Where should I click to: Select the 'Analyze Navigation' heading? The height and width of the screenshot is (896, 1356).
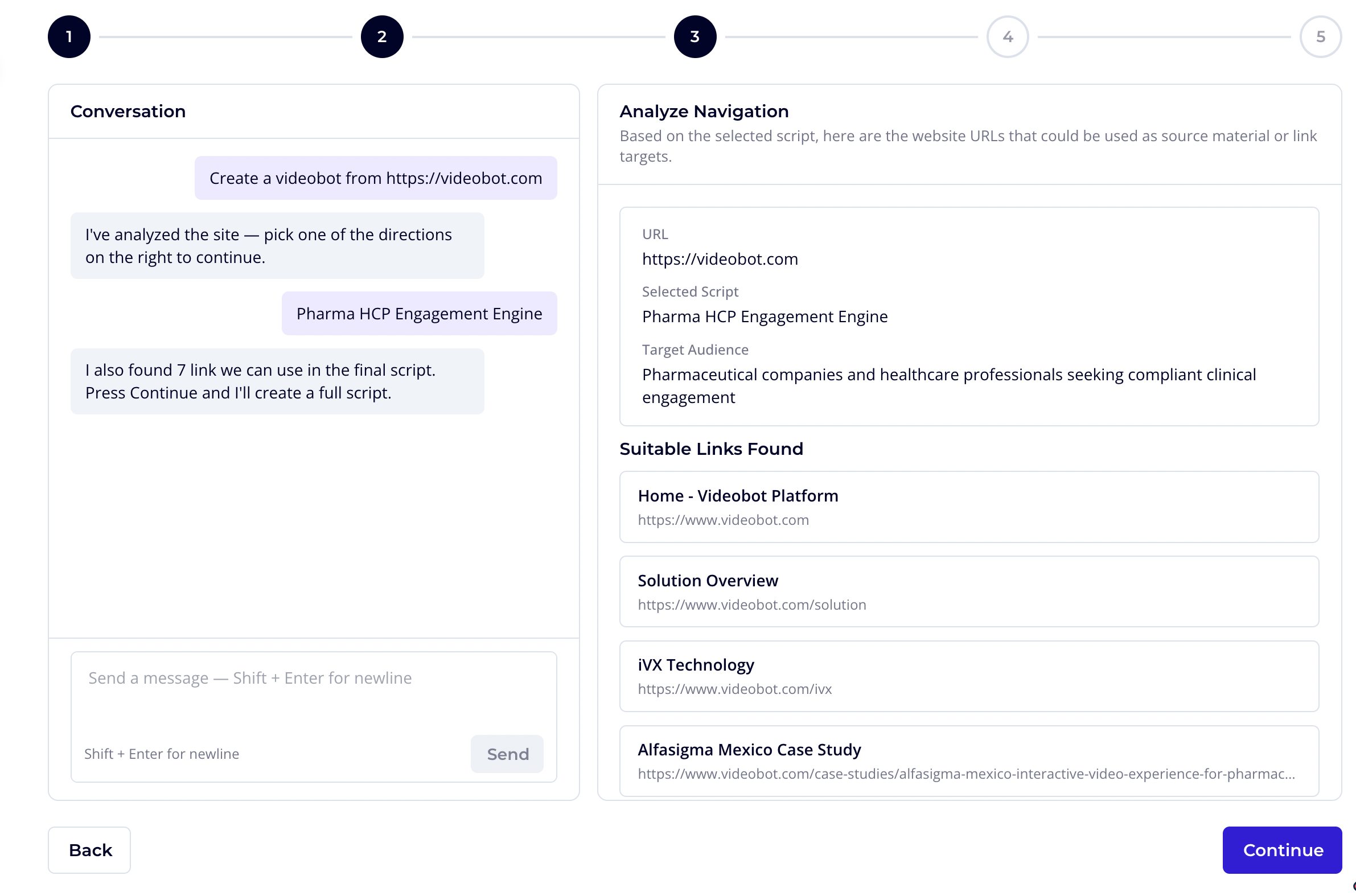click(x=704, y=112)
